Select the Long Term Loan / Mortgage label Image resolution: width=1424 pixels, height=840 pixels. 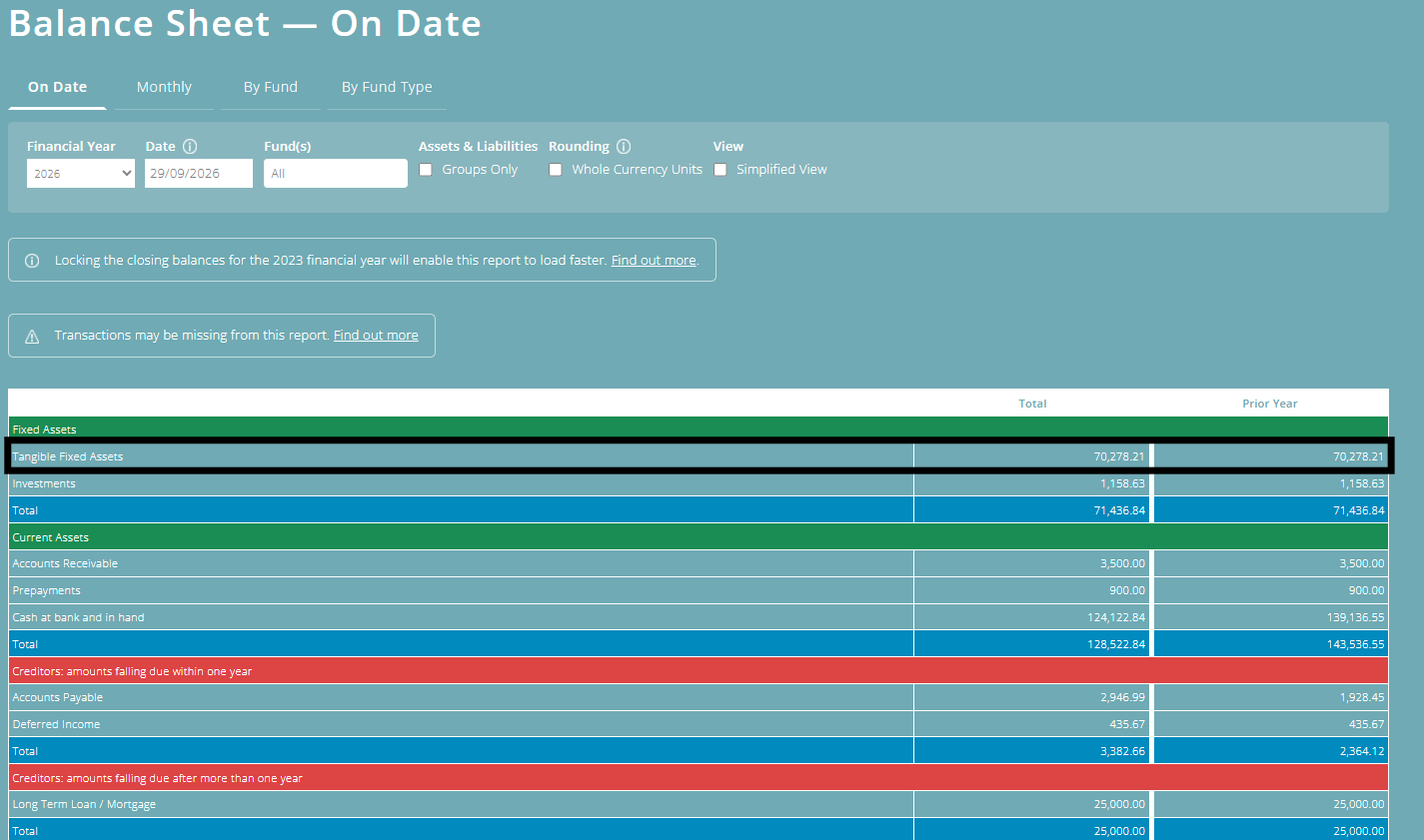[x=84, y=804]
